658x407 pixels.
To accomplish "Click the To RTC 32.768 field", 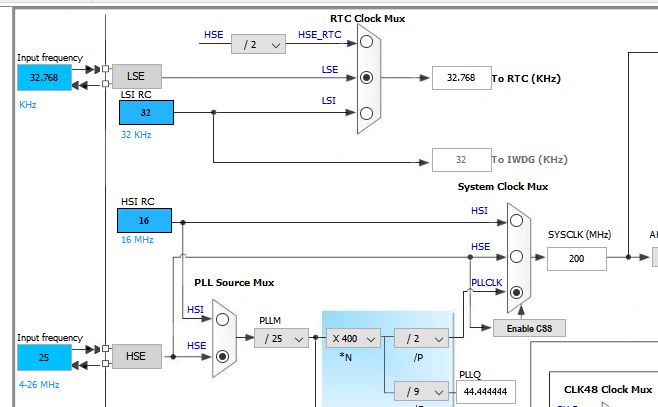I will [462, 78].
